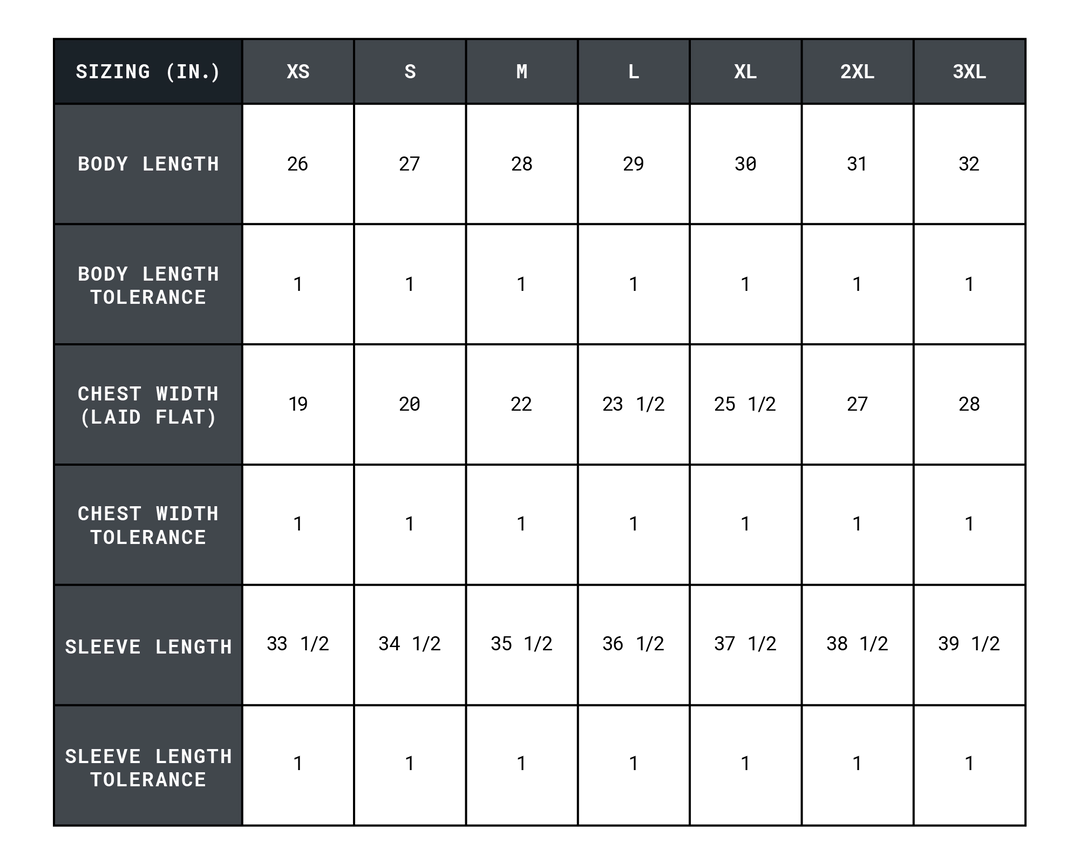Click empty Chest Width Tolerance cell under L
This screenshot has height=864, width=1080.
(633, 525)
